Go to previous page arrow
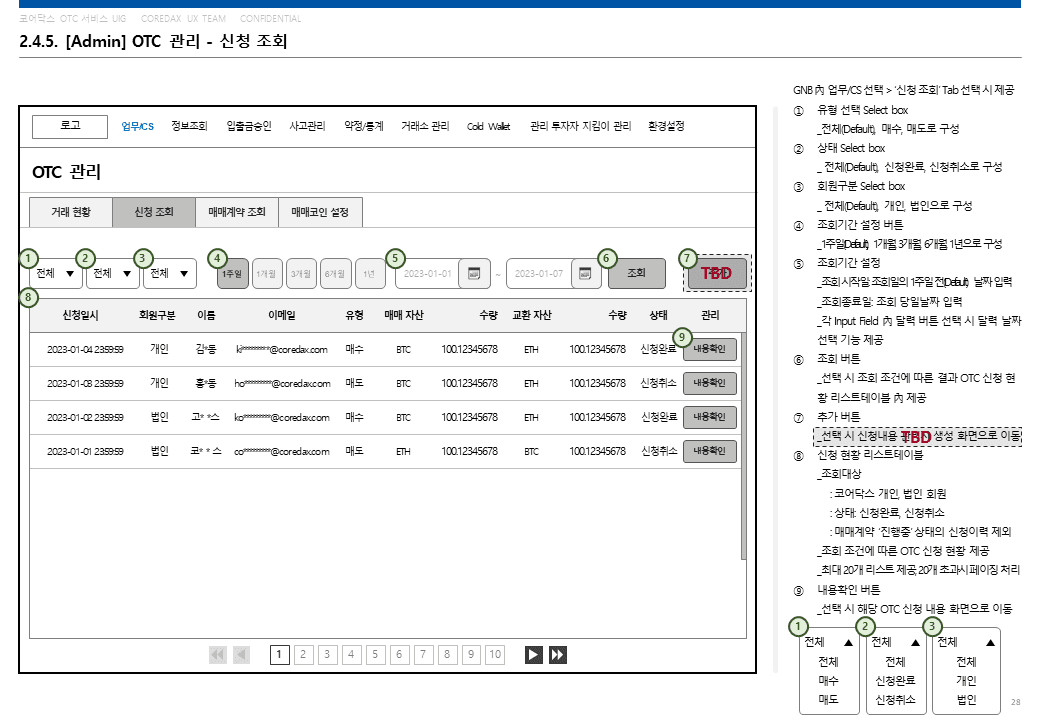The image size is (1040, 720). (x=241, y=655)
